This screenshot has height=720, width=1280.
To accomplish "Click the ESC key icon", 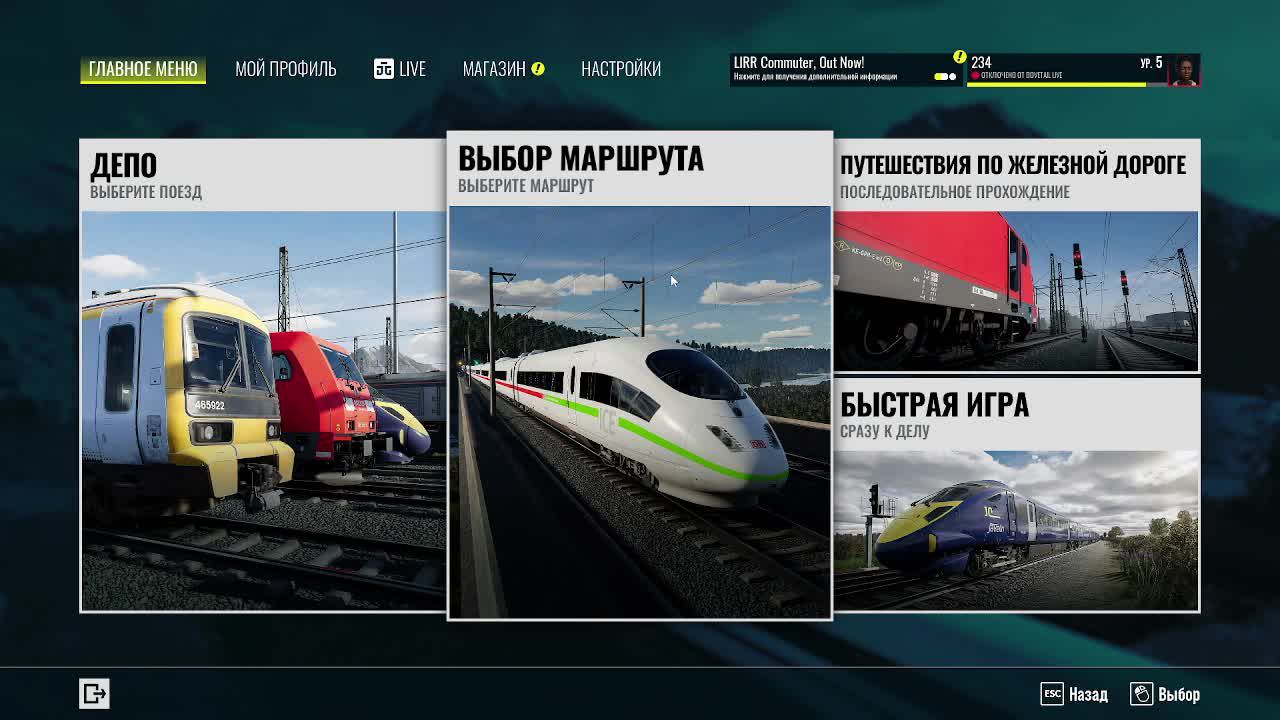I will point(1051,694).
